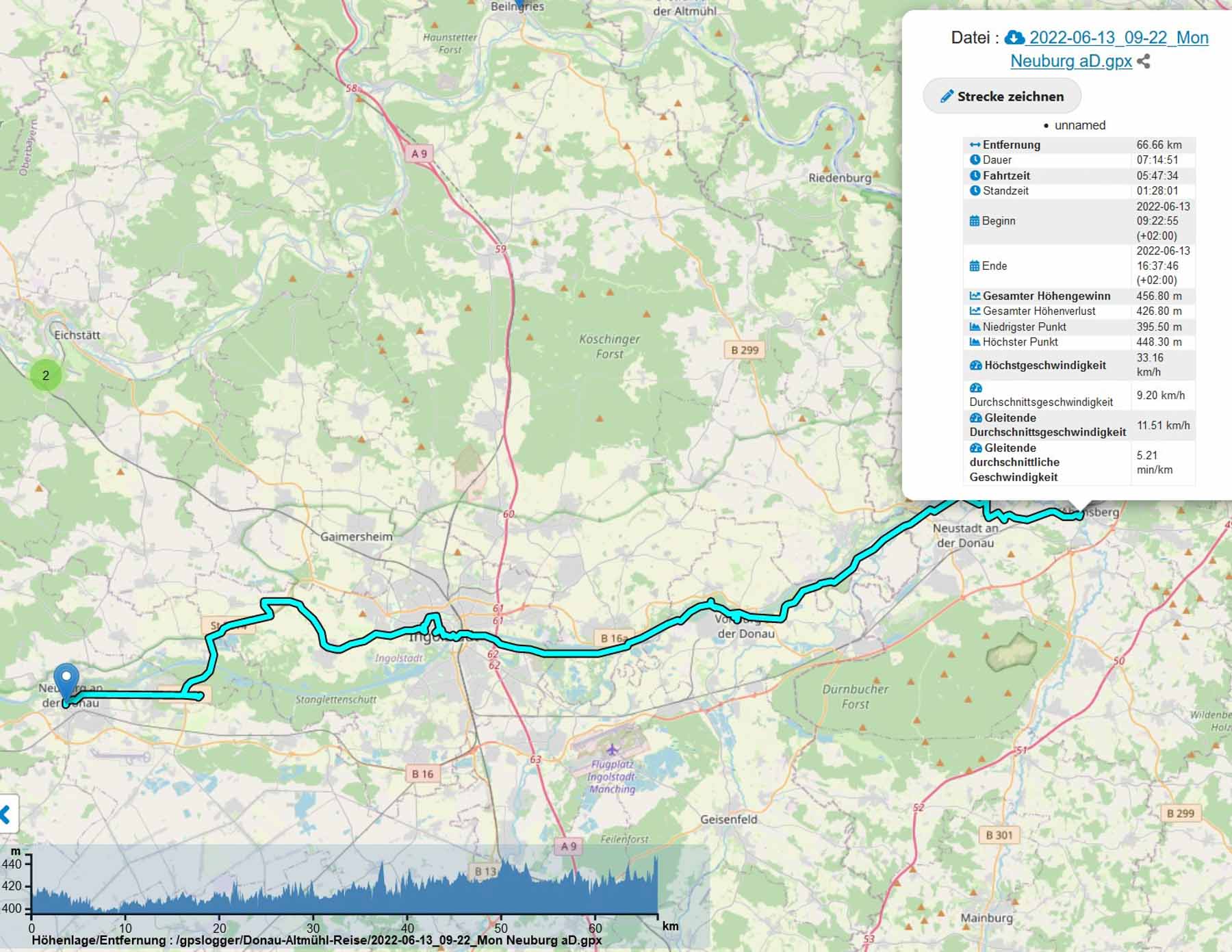Click the area icon beside Niedrigster Punkt
1232x952 pixels.
click(975, 327)
